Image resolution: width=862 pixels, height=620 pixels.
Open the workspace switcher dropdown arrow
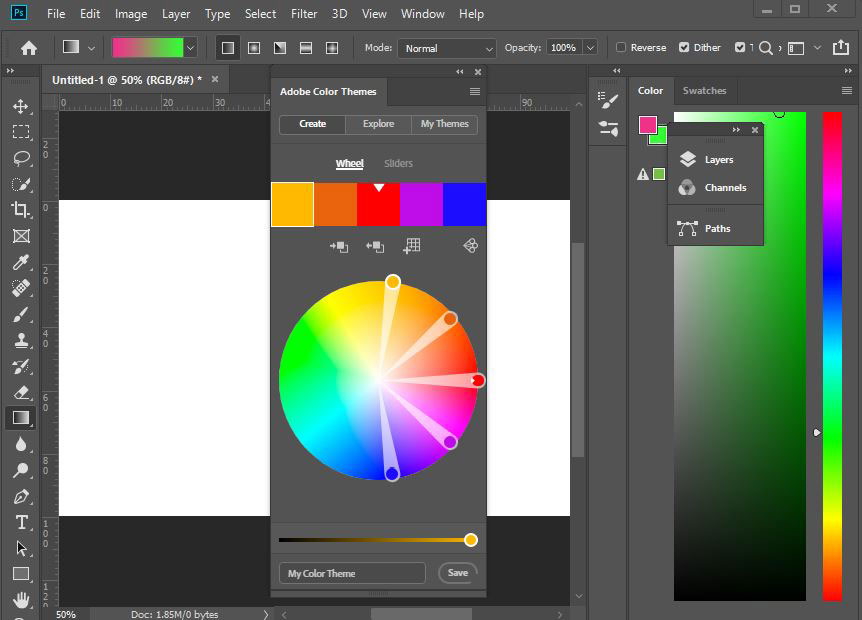pyautogui.click(x=817, y=48)
